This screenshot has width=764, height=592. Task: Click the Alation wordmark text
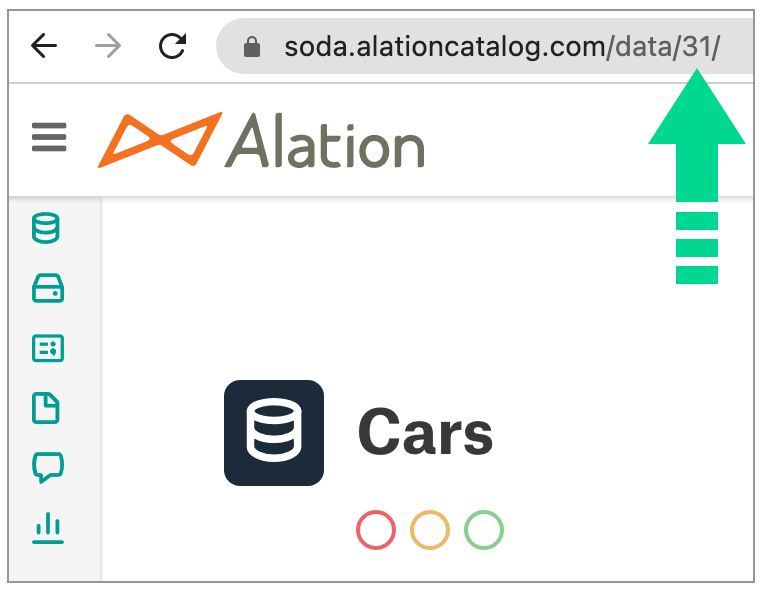[x=326, y=140]
